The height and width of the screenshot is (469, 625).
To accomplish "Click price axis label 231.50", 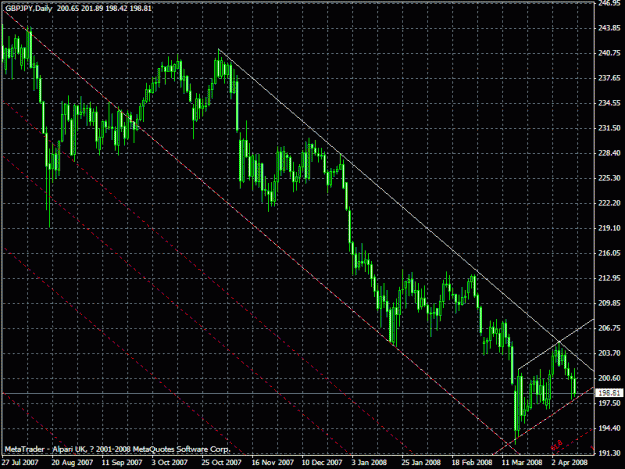I will [609, 128].
